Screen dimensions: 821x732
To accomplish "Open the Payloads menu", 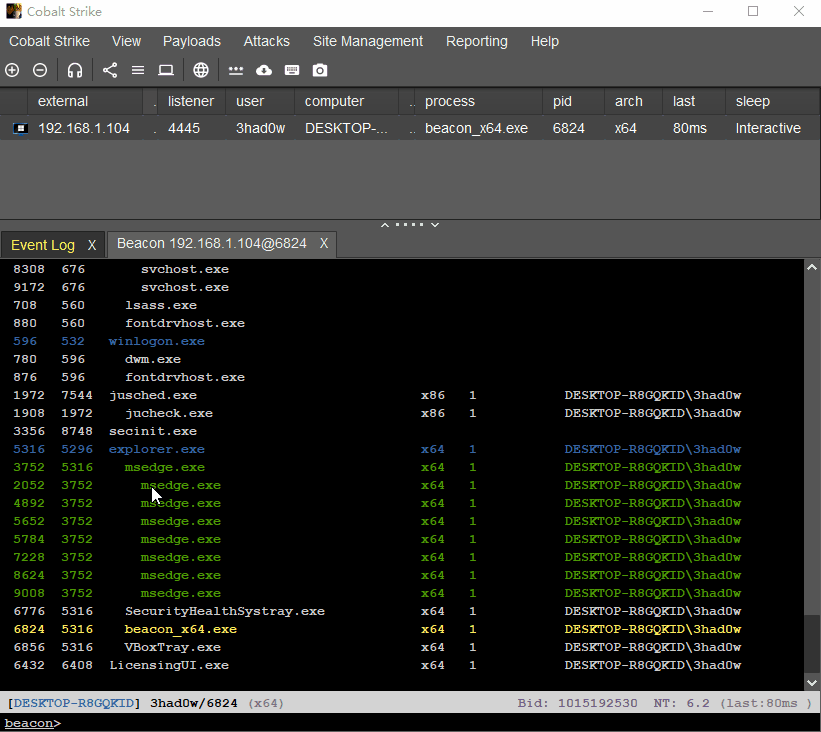I will (x=192, y=41).
